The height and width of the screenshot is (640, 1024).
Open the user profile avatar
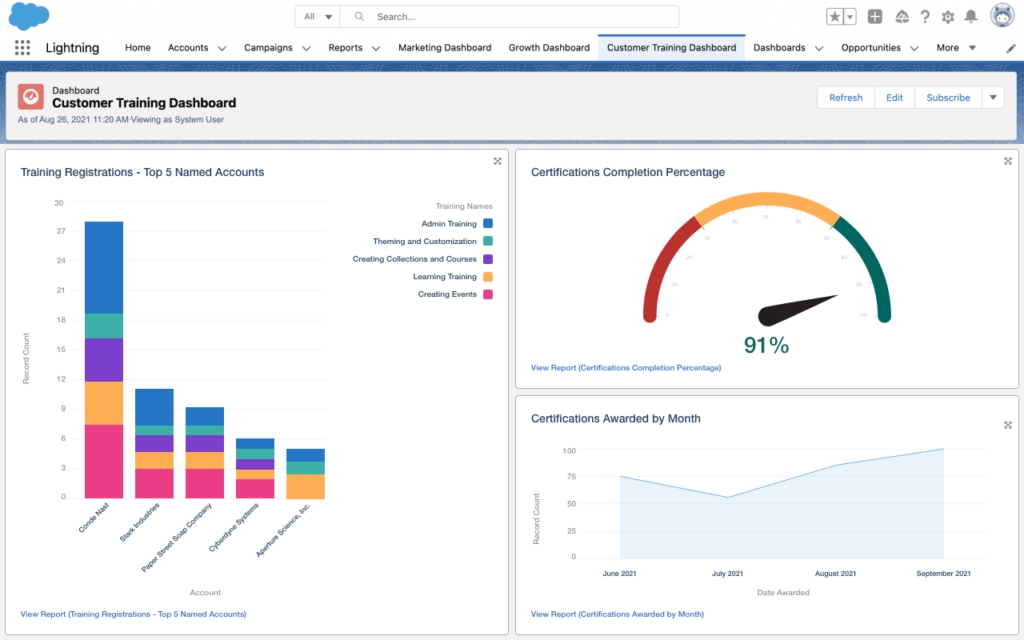1002,16
